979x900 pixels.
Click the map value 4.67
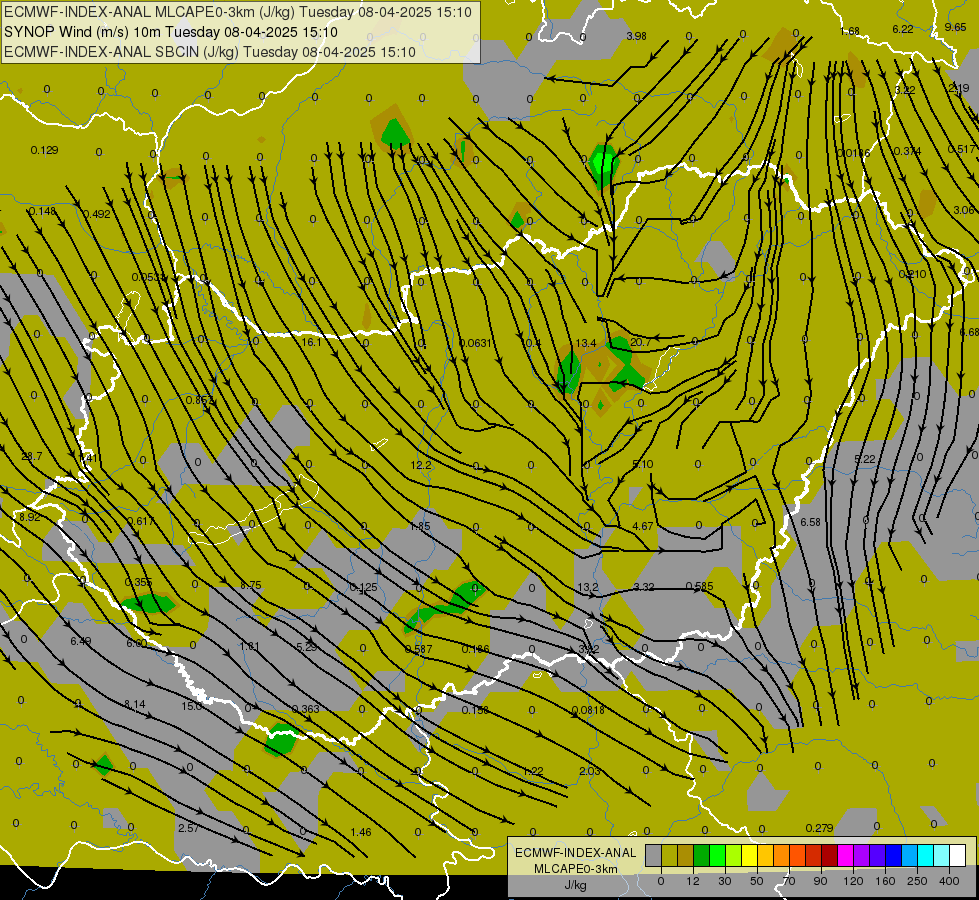pyautogui.click(x=642, y=526)
